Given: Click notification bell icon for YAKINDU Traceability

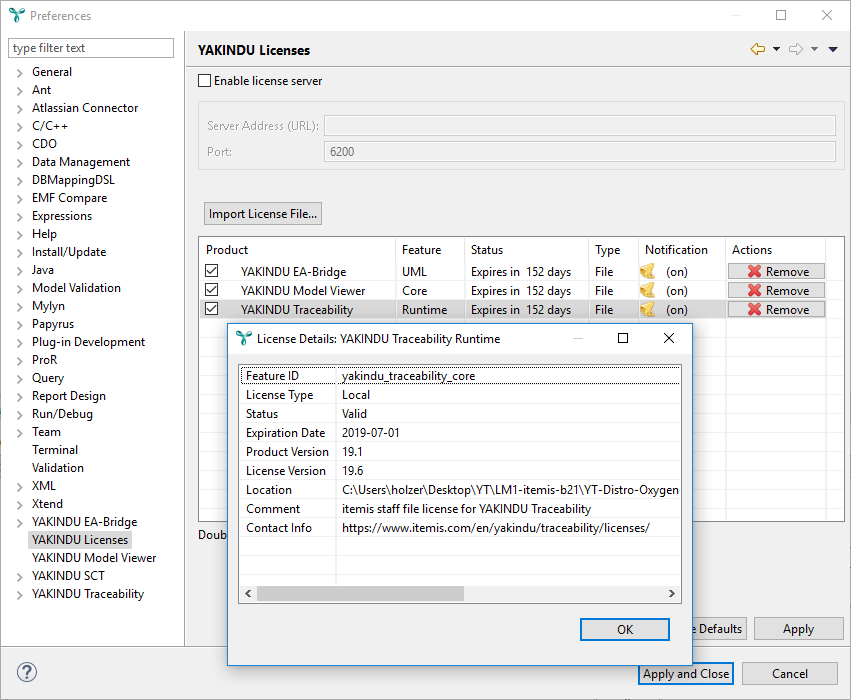Looking at the screenshot, I should pos(648,310).
